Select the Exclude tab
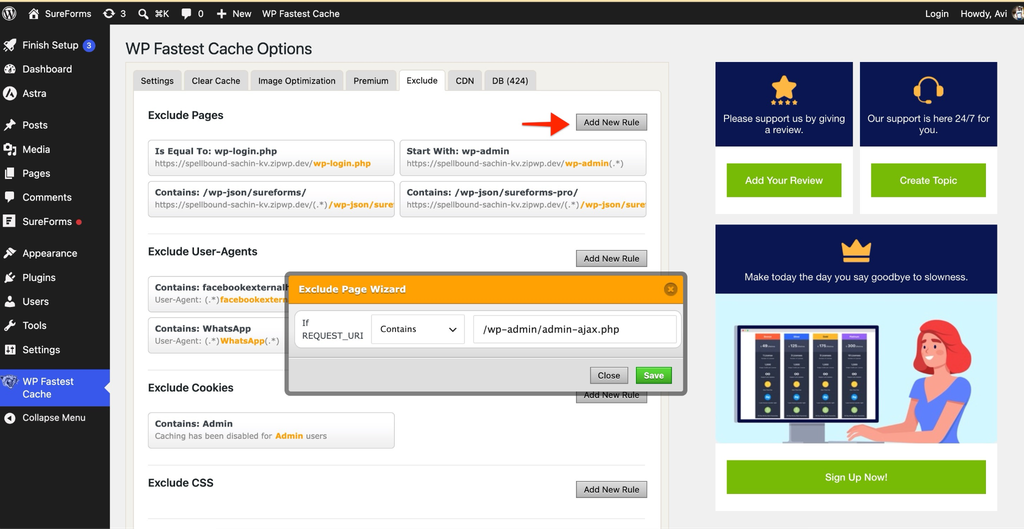Screen dimensions: 1024x529 coord(422,80)
